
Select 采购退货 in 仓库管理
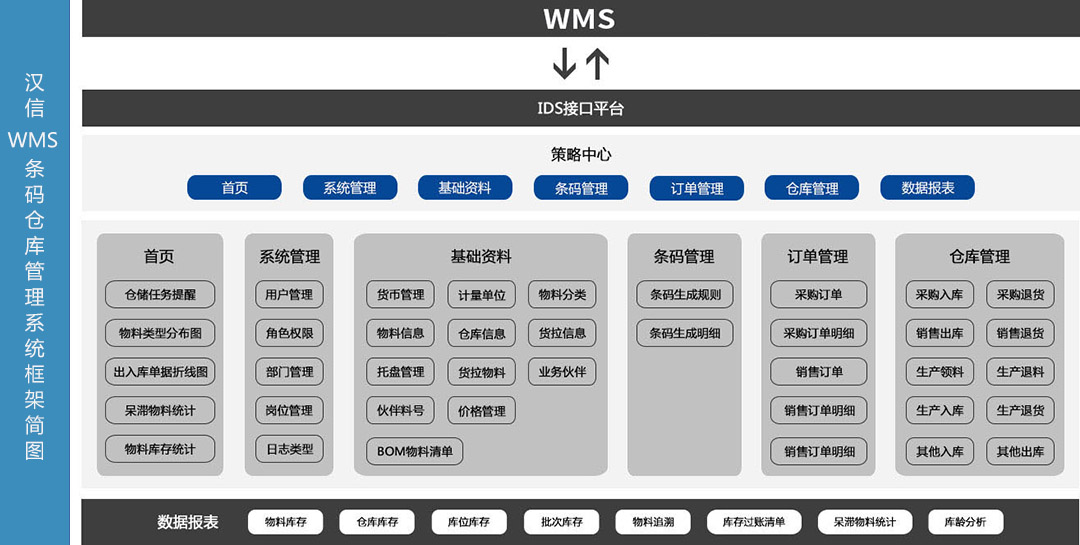pyautogui.click(x=1020, y=294)
